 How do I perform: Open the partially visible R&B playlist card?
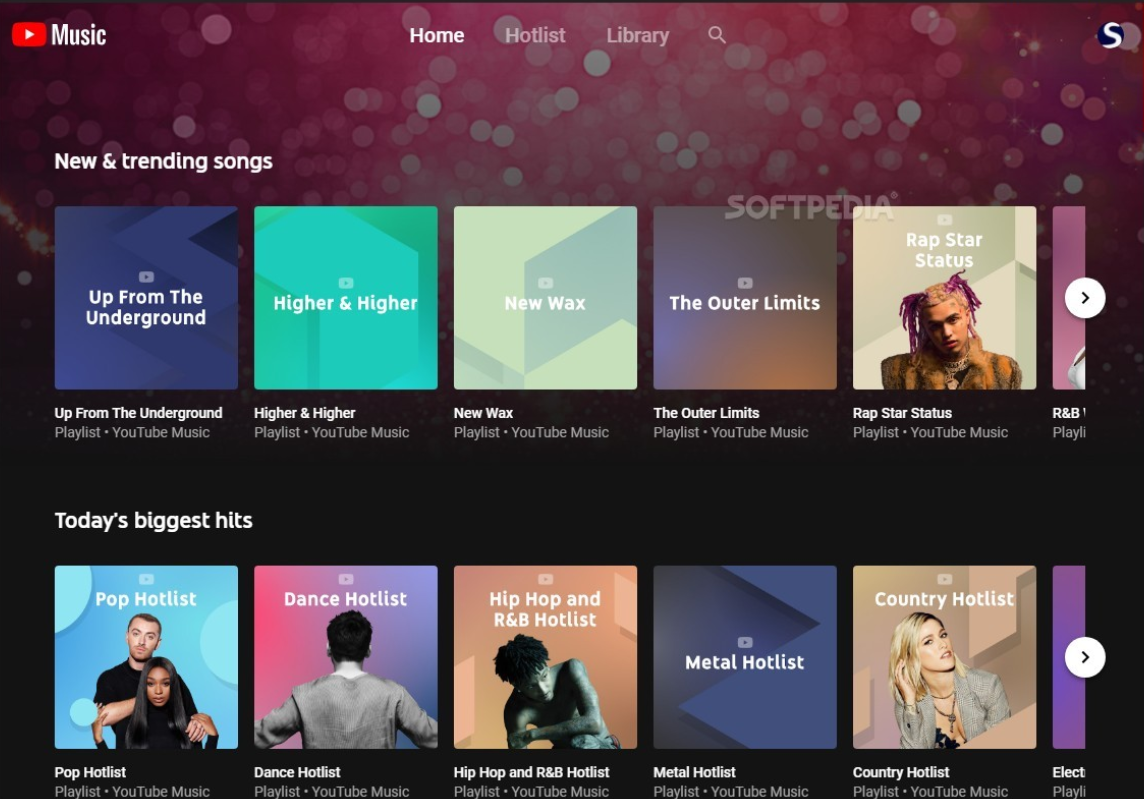click(1069, 298)
